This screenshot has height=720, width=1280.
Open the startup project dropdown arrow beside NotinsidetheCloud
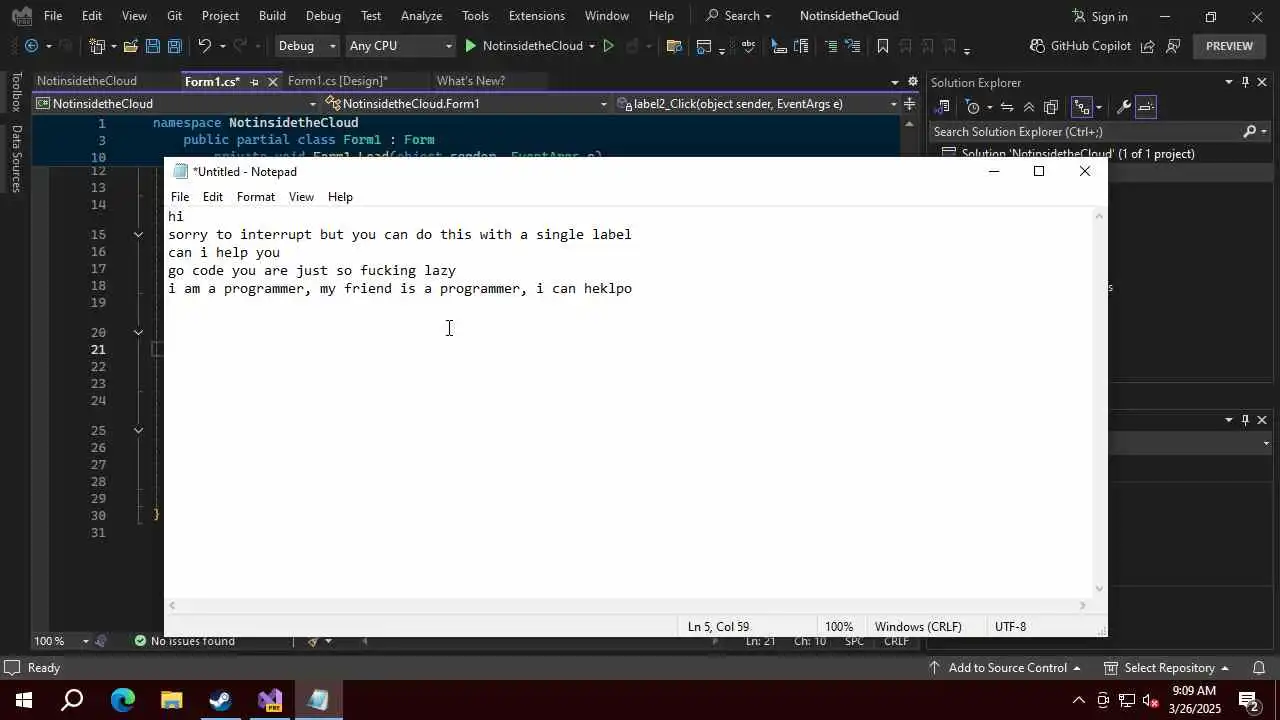(592, 46)
